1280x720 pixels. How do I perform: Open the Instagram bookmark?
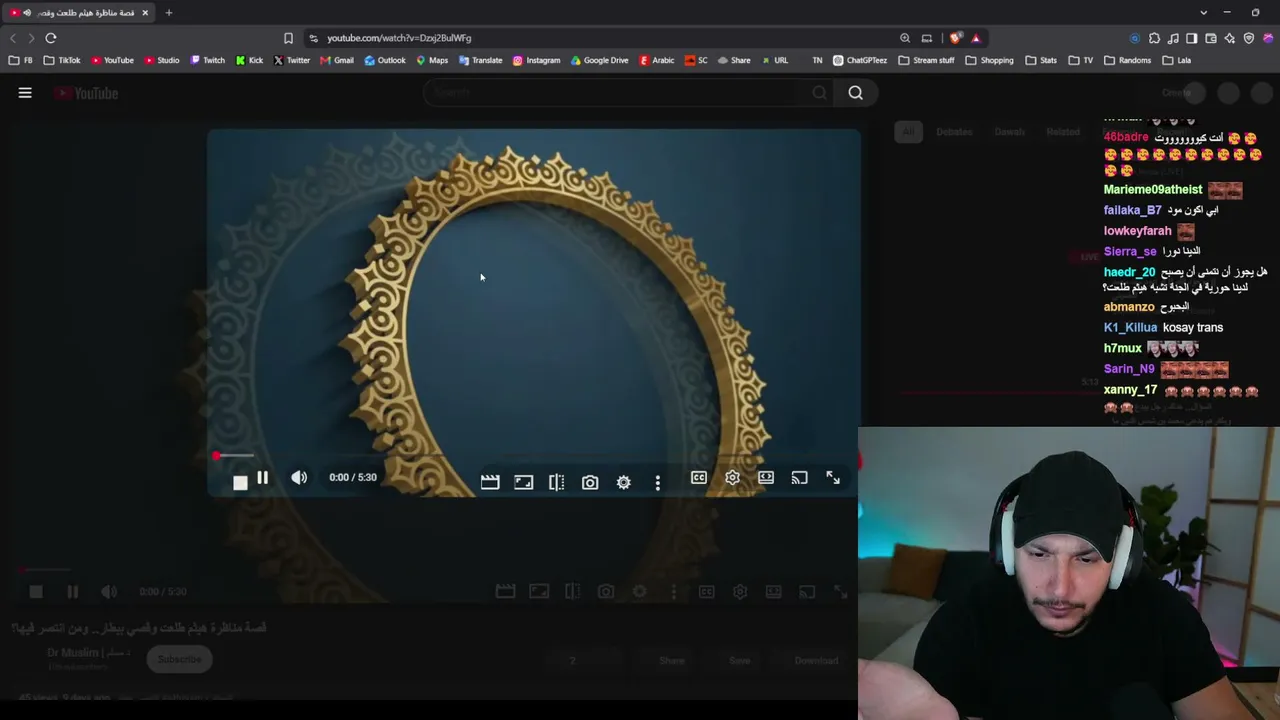click(536, 60)
